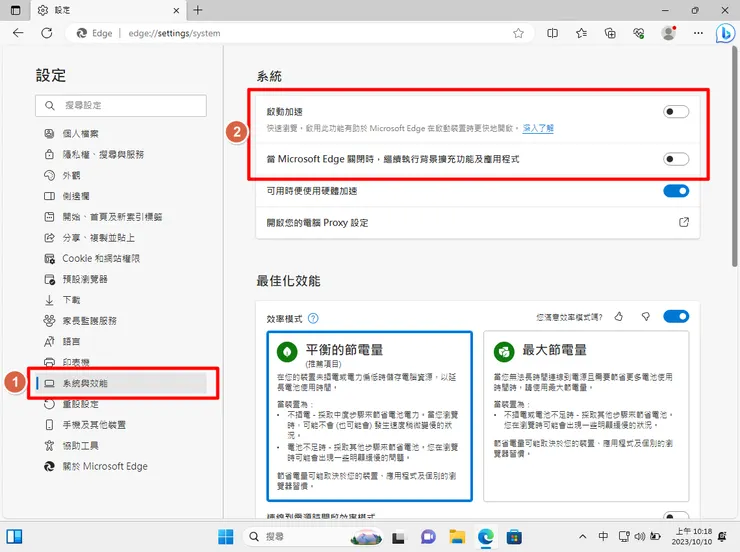Click 深入了解 link
740x552 pixels.
[538, 128]
